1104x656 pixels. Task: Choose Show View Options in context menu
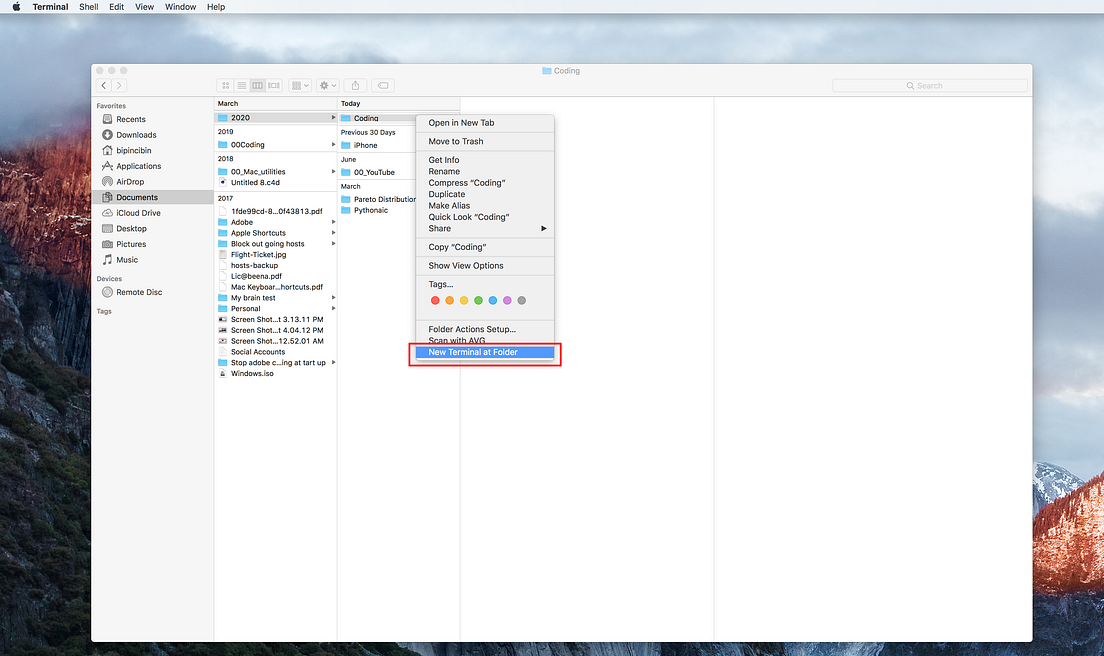pos(484,265)
